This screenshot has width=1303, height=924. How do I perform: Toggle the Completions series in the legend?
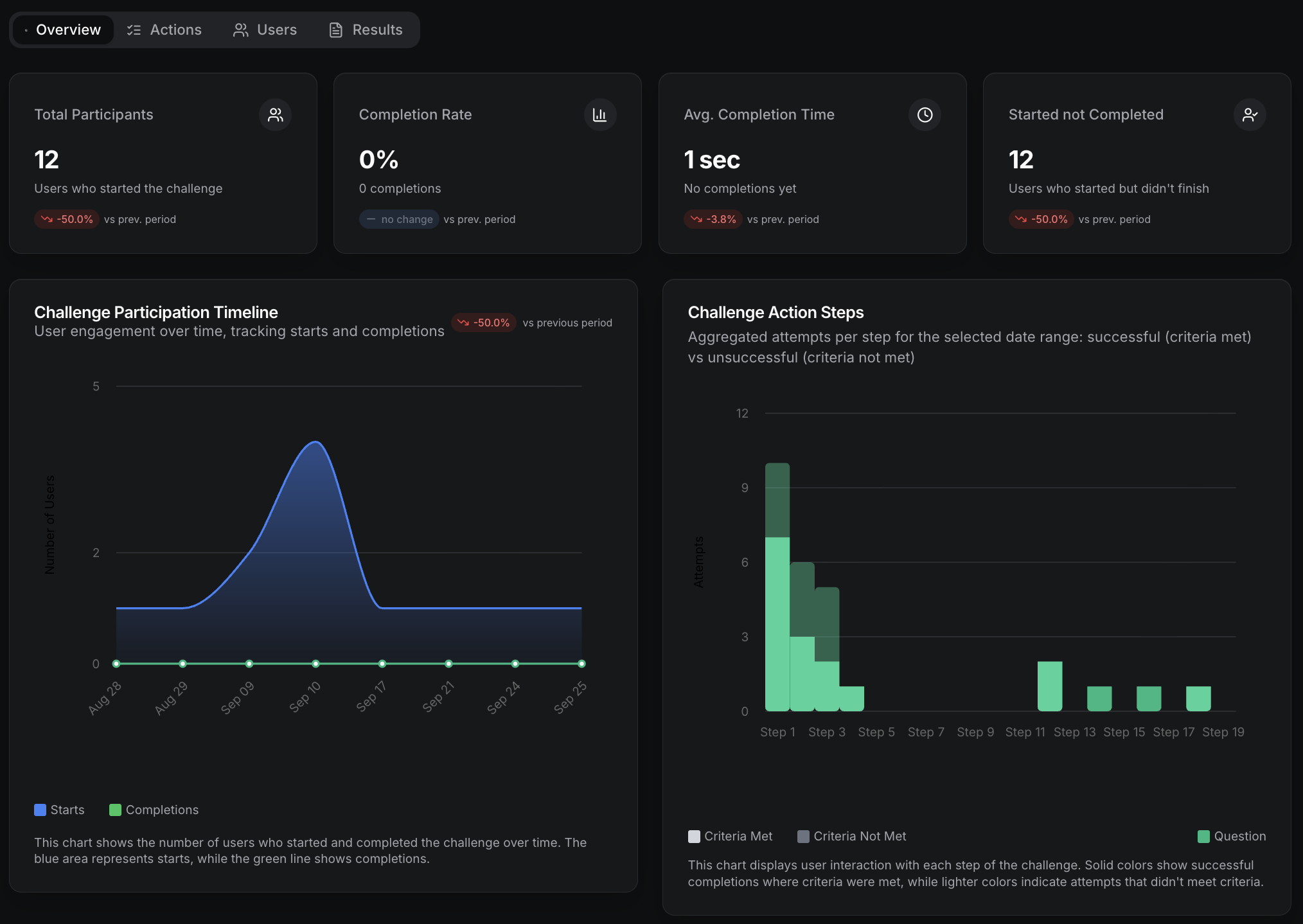point(154,810)
